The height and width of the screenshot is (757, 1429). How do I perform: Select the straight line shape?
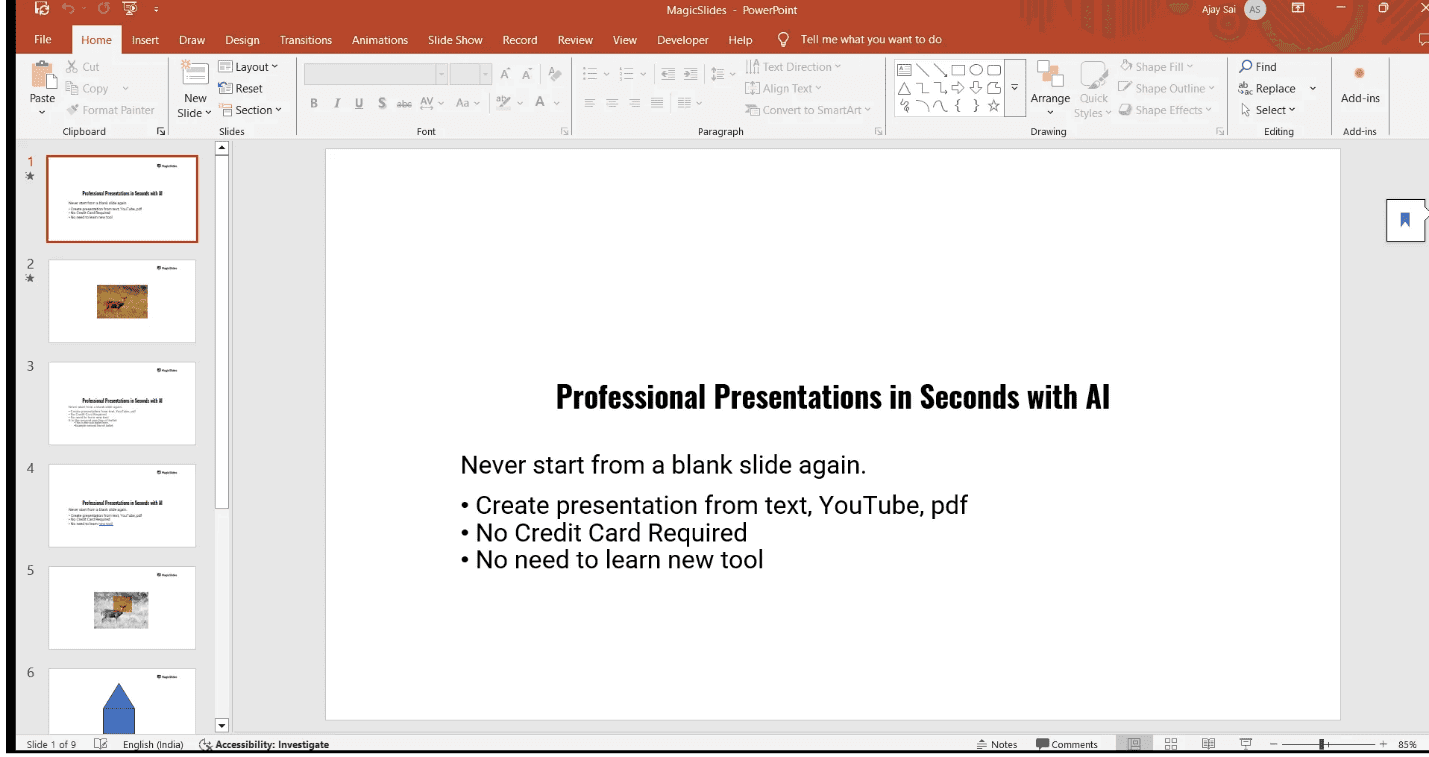click(922, 70)
